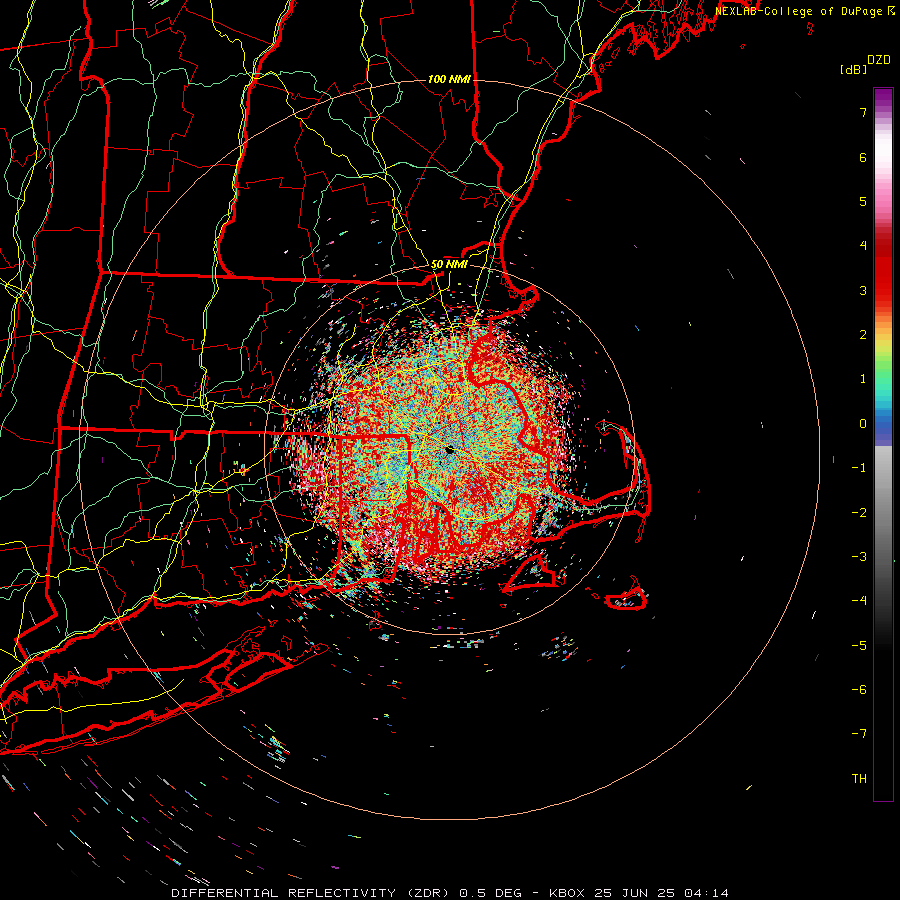Click the 100 NMI range ring label

coord(449,79)
